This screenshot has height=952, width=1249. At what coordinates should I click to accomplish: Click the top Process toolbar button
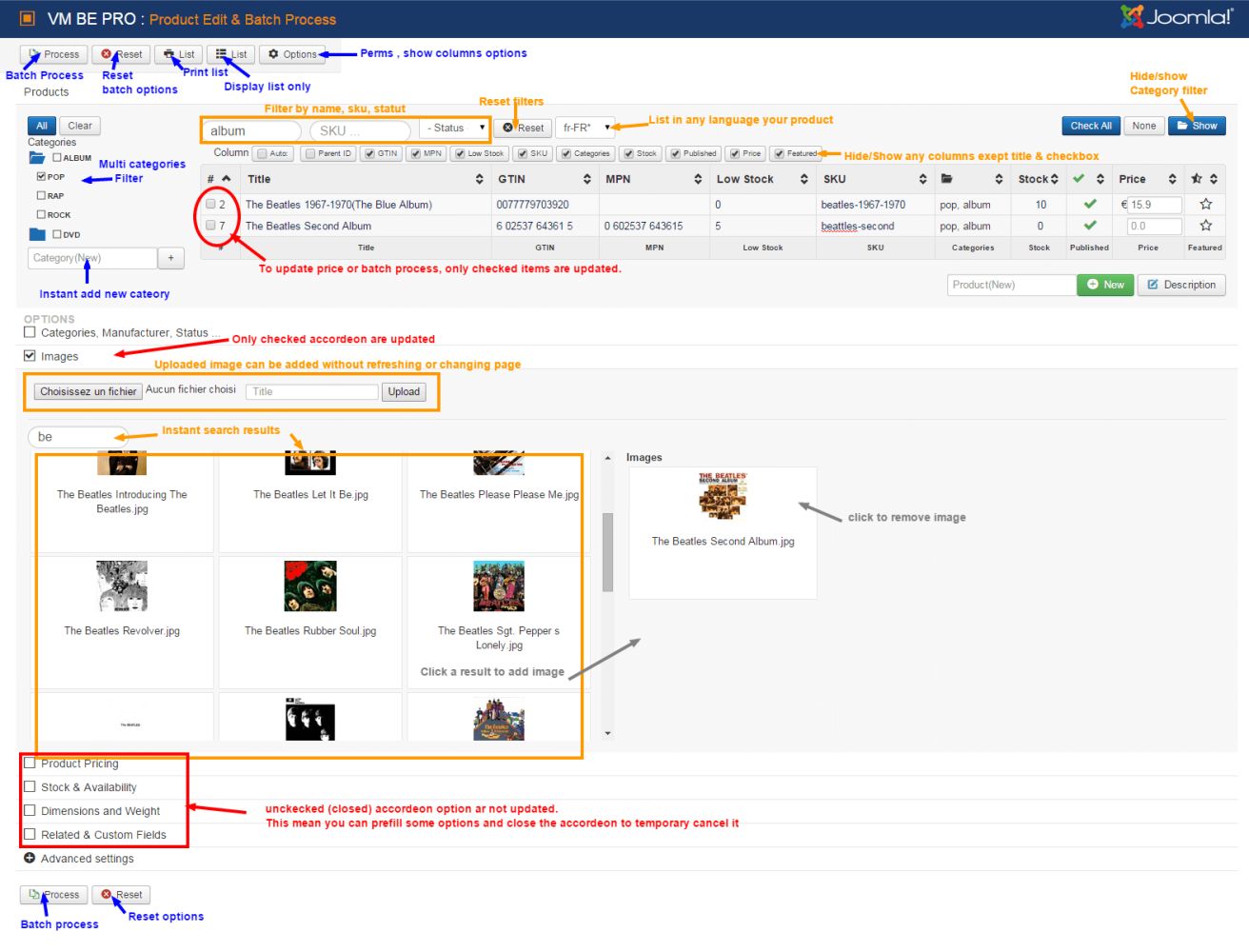coord(53,54)
